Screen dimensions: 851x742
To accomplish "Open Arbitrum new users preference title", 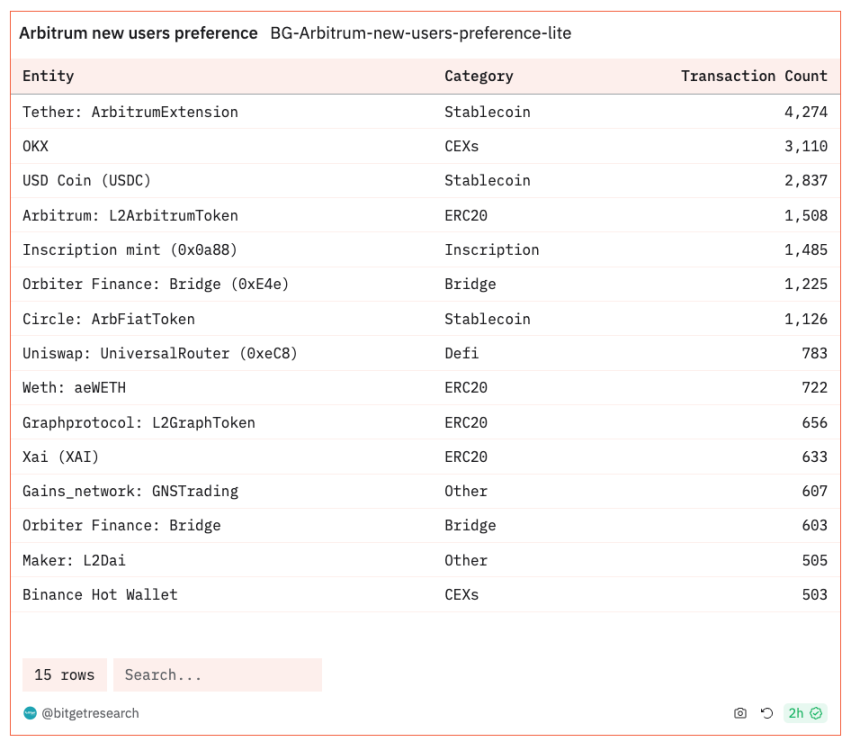I will [x=138, y=33].
